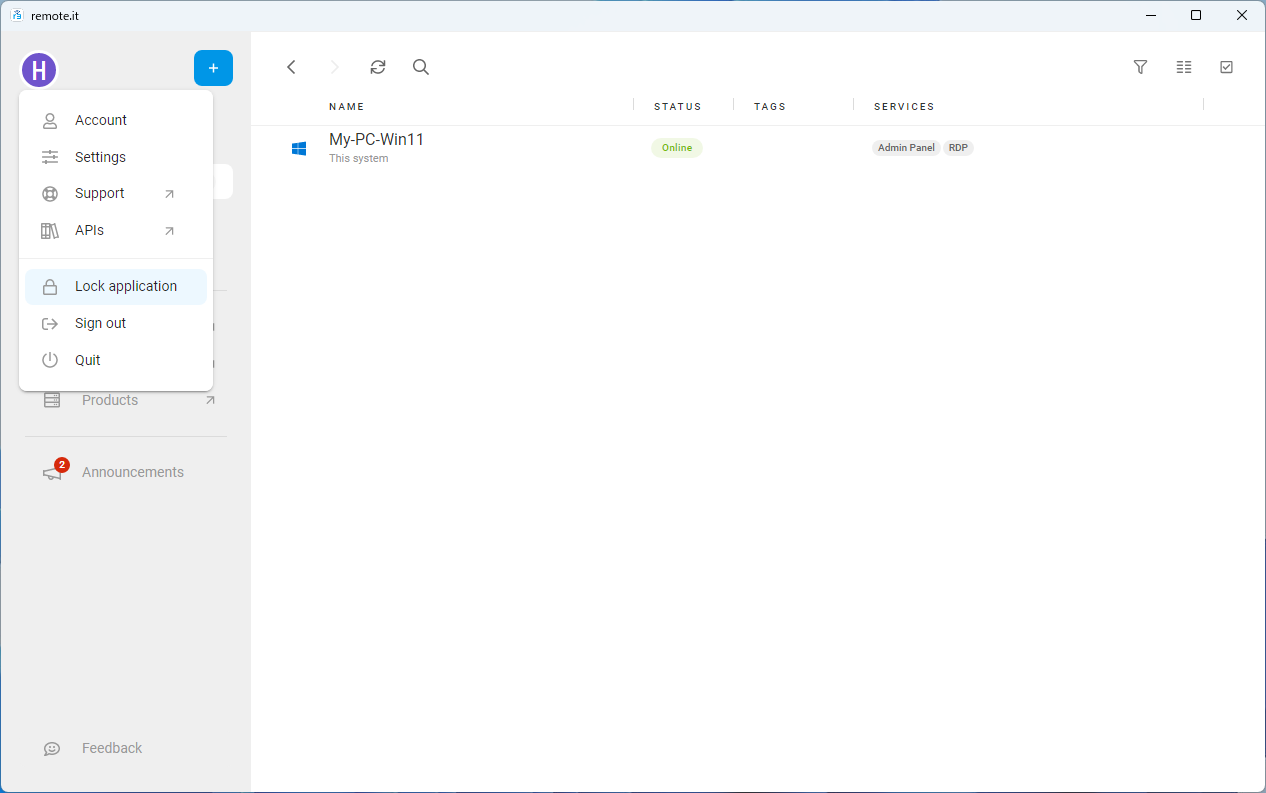Open the My-PC-Win11 device
1266x793 pixels.
376,140
